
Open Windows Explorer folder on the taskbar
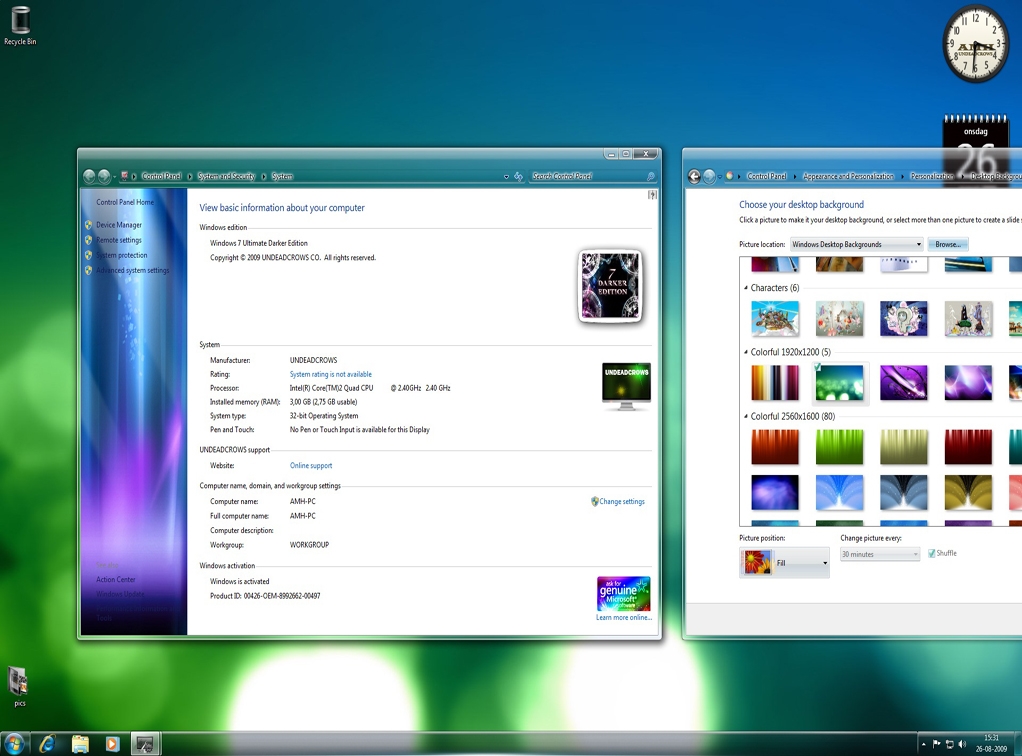(80, 744)
